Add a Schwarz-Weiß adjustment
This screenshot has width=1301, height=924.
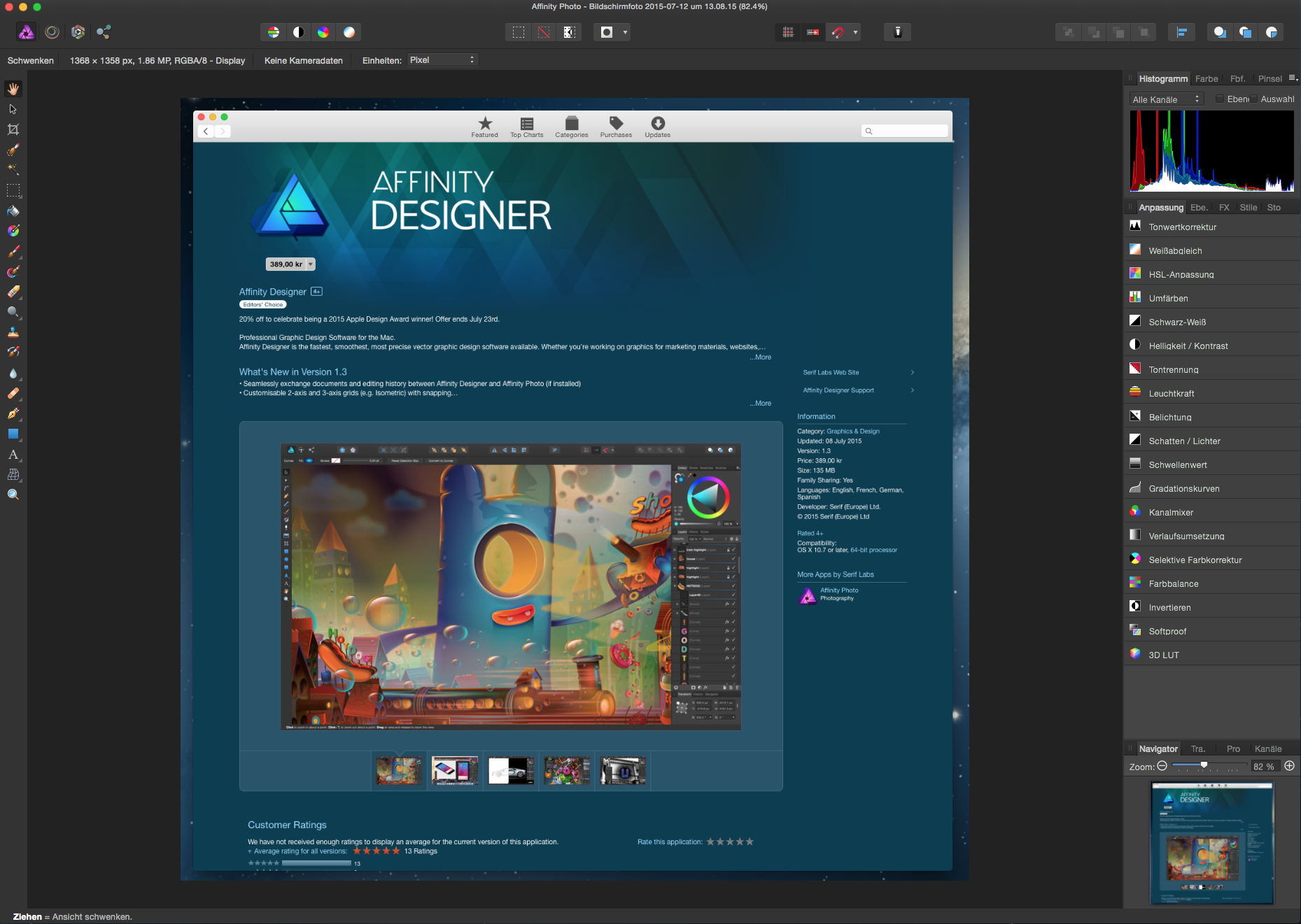coord(1212,322)
